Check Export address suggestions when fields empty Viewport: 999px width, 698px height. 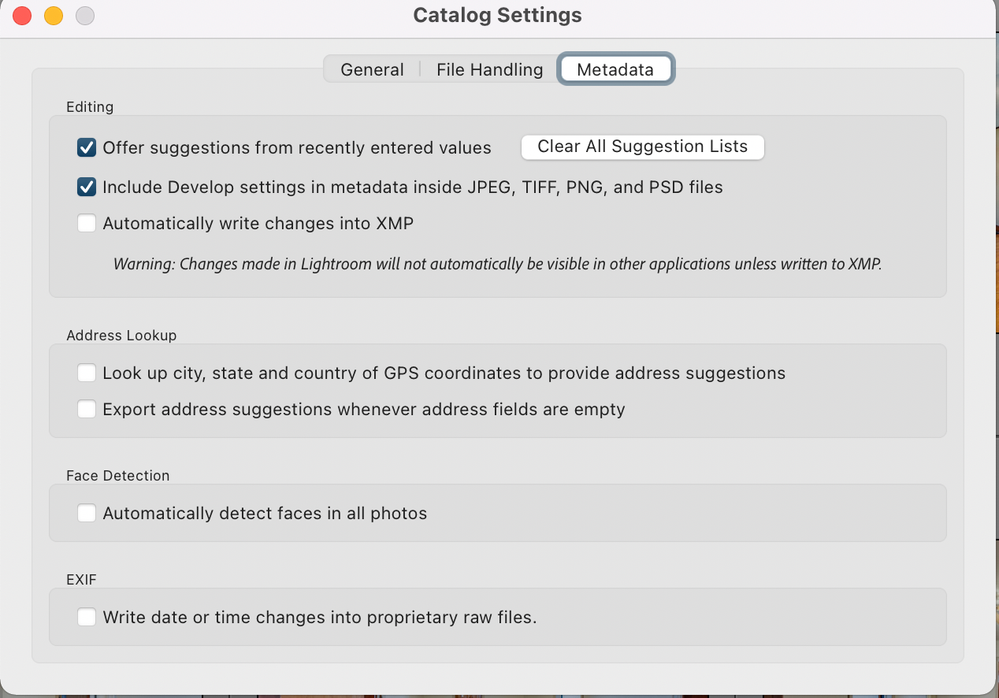pyautogui.click(x=87, y=409)
